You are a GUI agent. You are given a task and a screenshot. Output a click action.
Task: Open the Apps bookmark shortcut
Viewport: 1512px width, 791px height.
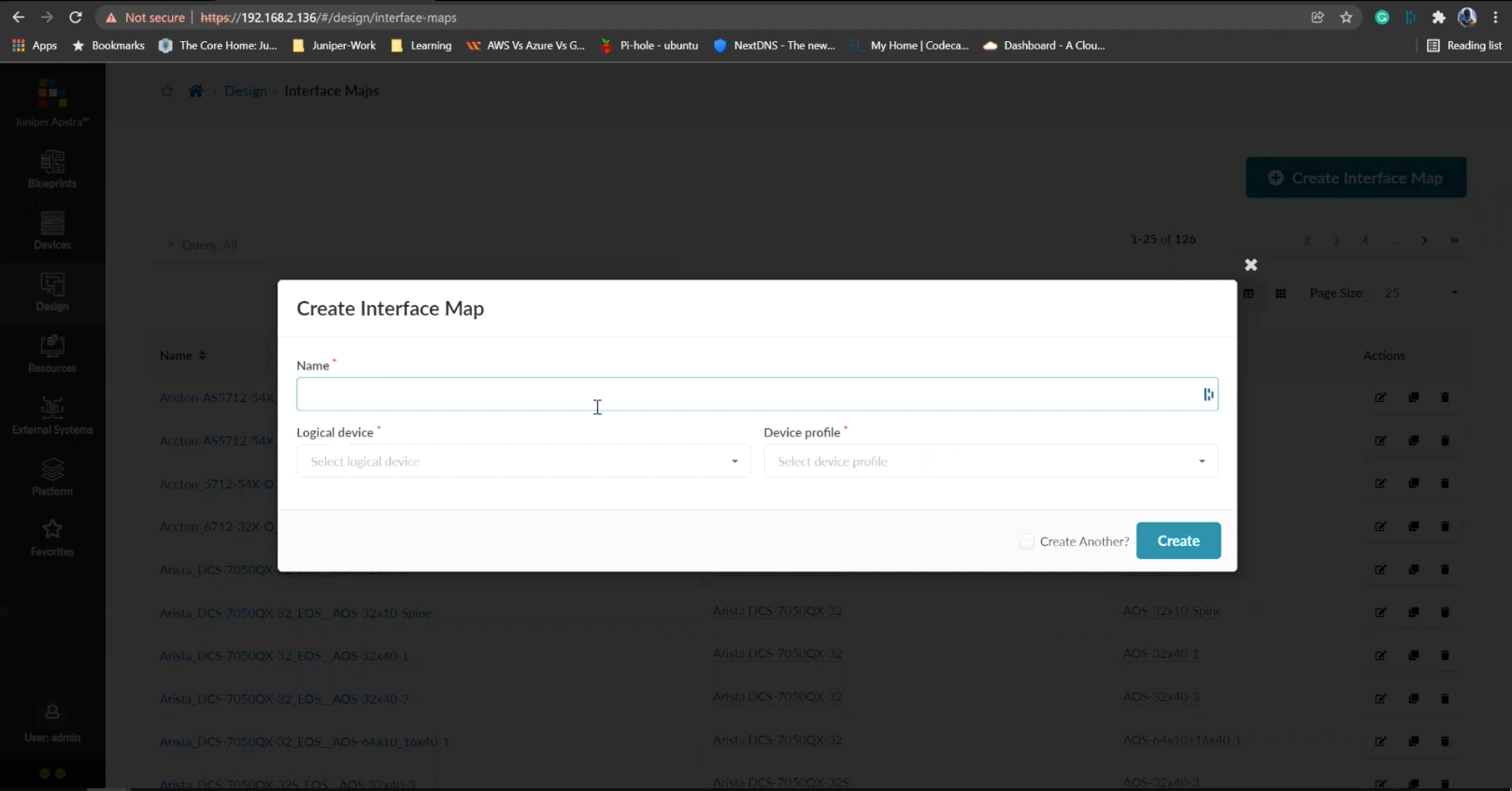click(35, 45)
